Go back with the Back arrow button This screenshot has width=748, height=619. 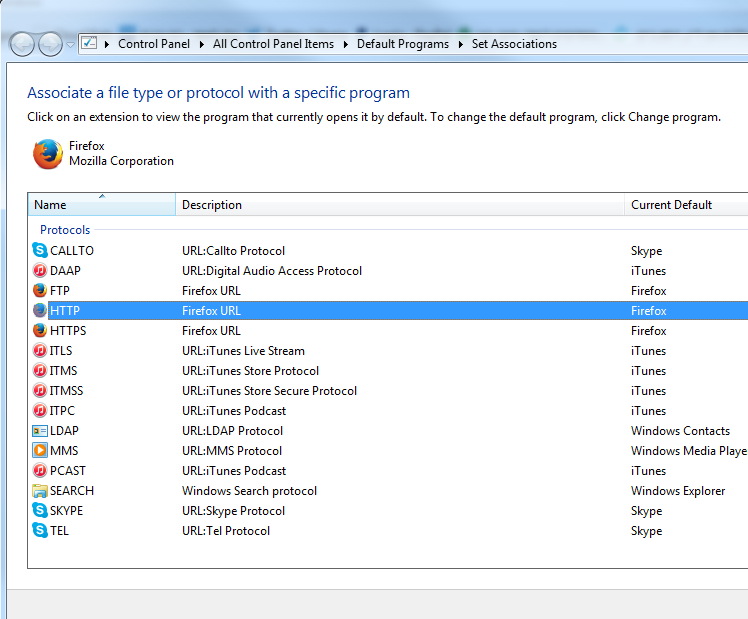(x=22, y=44)
